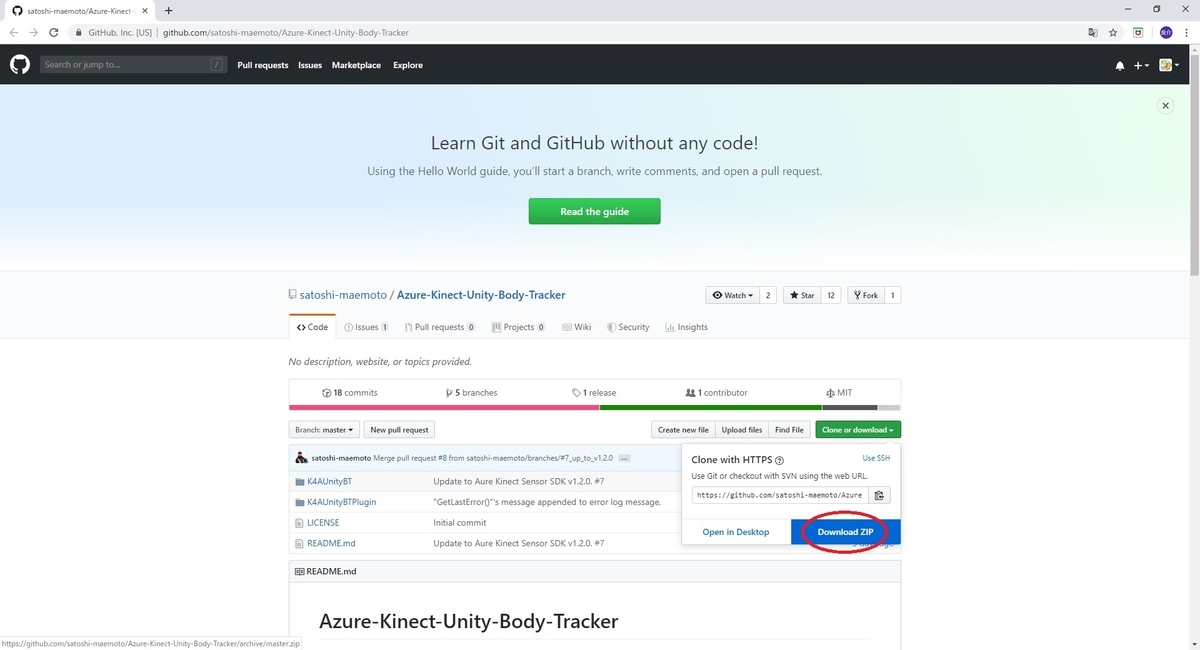Image resolution: width=1200 pixels, height=650 pixels.
Task: Open Pull requests in top navigation
Action: [262, 65]
